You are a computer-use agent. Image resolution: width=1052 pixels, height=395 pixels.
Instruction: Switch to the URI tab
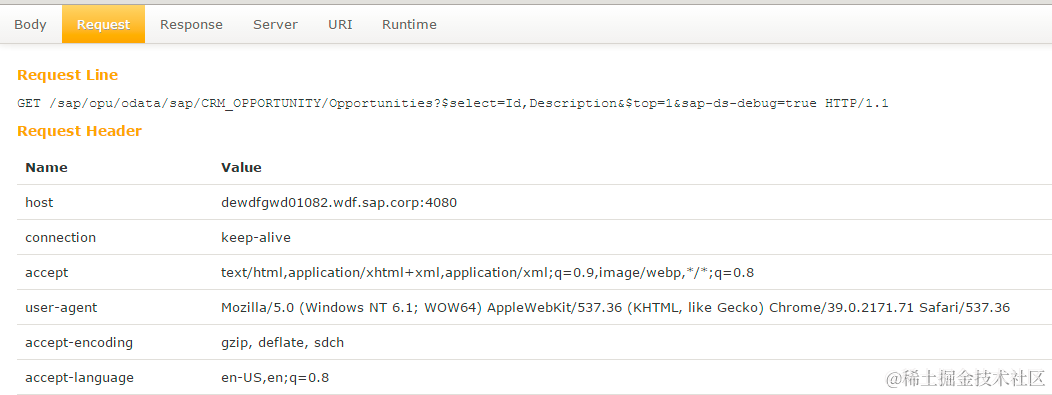click(340, 25)
